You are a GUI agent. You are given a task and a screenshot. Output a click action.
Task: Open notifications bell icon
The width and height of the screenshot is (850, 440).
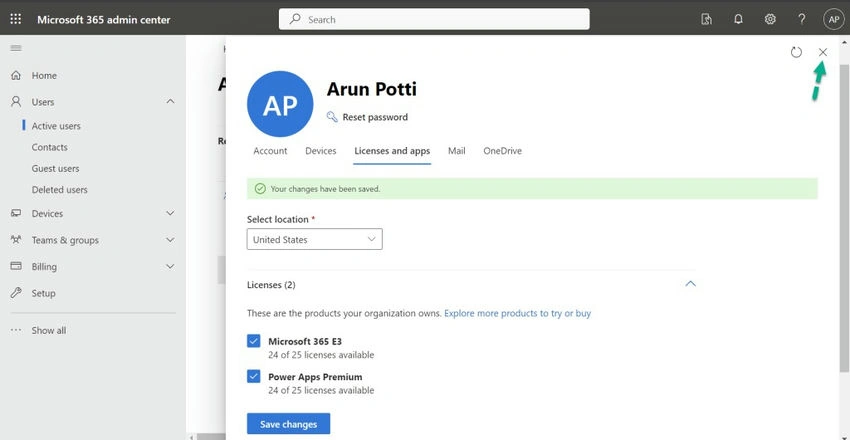[x=738, y=20]
